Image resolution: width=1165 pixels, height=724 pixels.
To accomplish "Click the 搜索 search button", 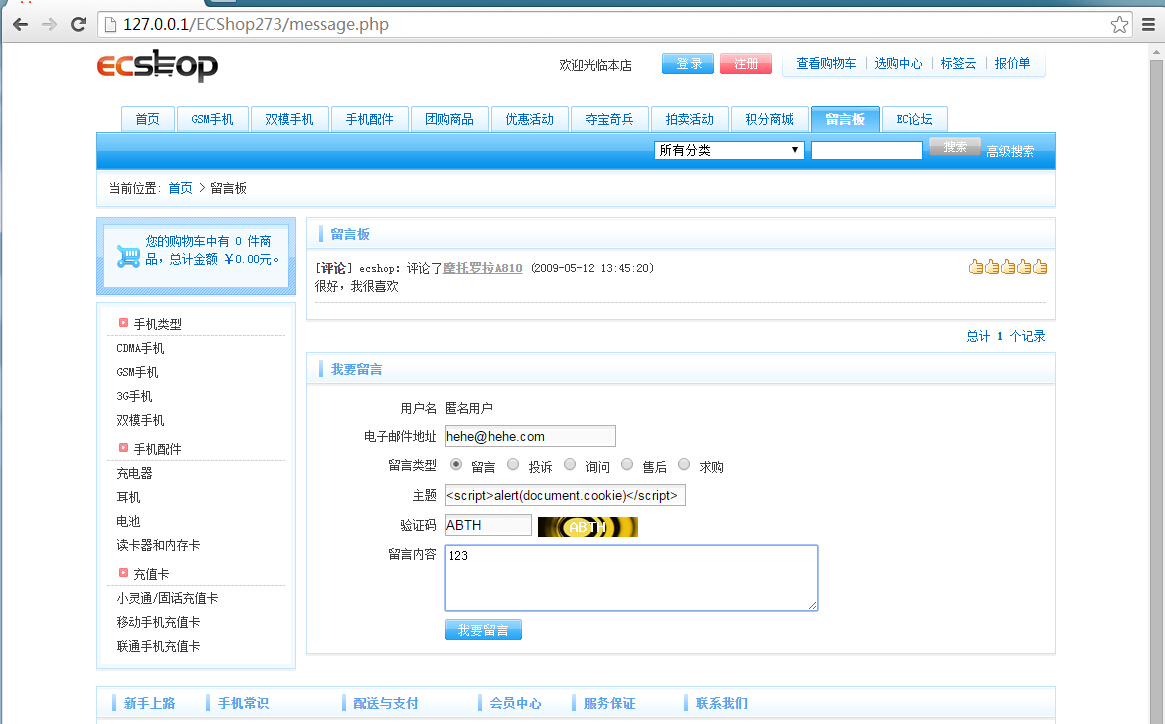I will pos(955,148).
